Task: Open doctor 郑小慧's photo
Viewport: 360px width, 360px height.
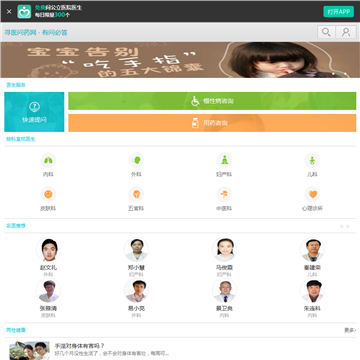Action: [136, 250]
